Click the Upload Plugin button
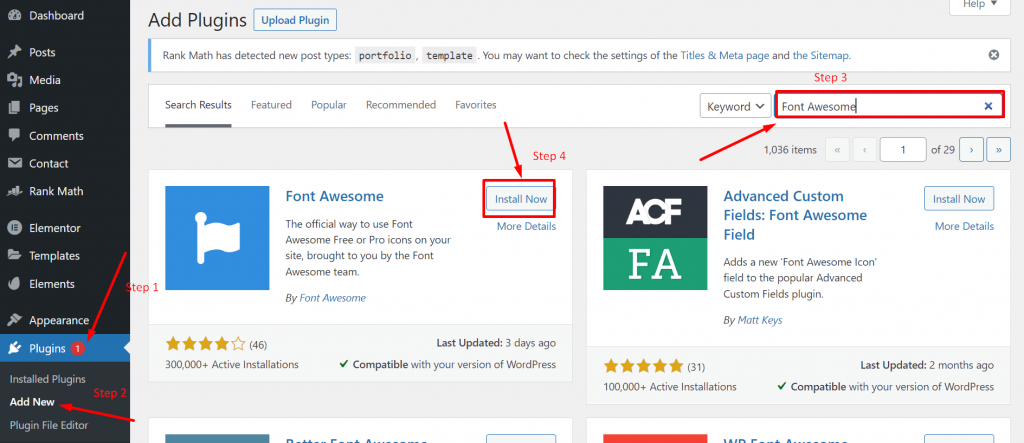The height and width of the screenshot is (443, 1024). tap(295, 20)
